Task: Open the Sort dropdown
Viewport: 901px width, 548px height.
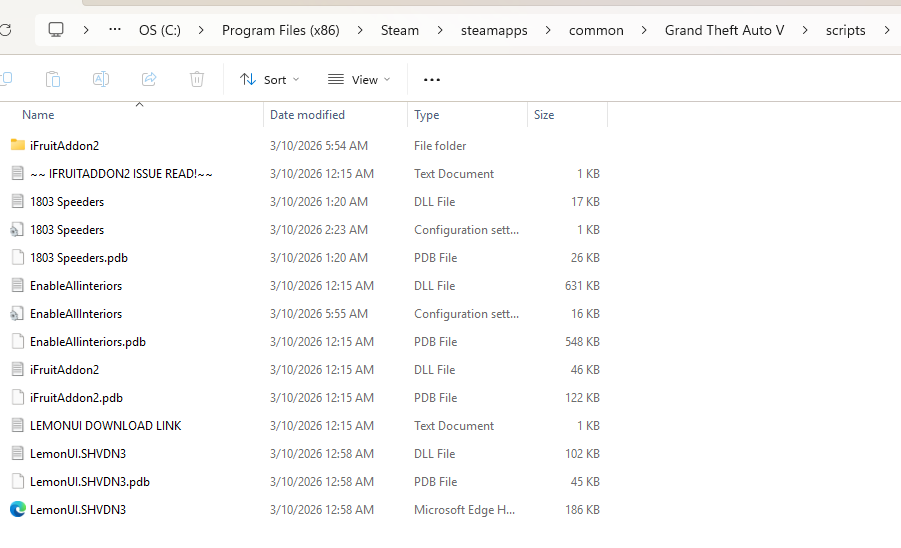Action: (269, 79)
